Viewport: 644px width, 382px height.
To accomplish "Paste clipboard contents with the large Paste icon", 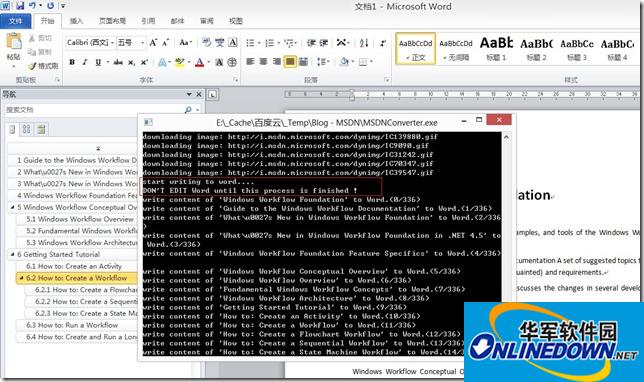I will pos(14,42).
